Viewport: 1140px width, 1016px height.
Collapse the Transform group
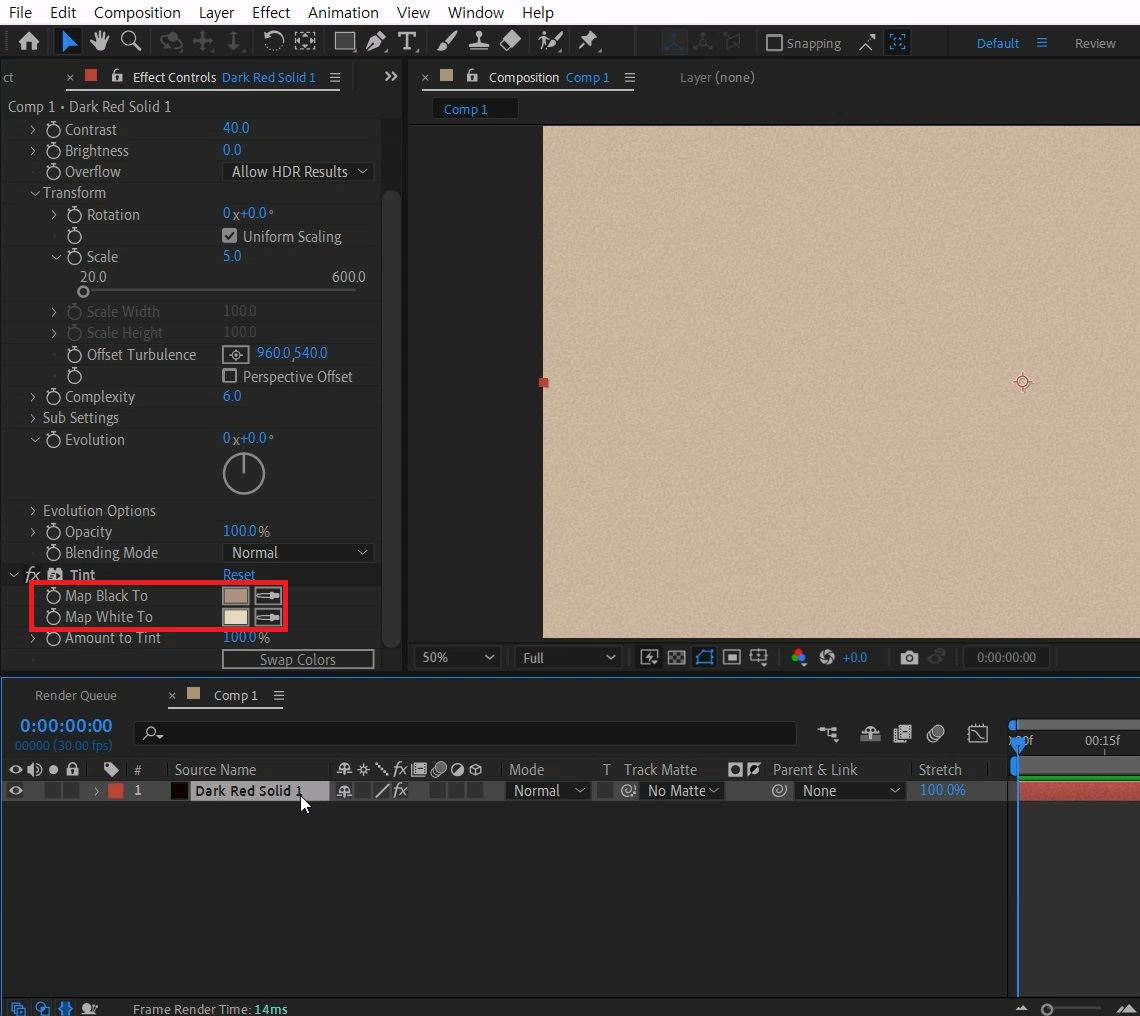(x=34, y=193)
